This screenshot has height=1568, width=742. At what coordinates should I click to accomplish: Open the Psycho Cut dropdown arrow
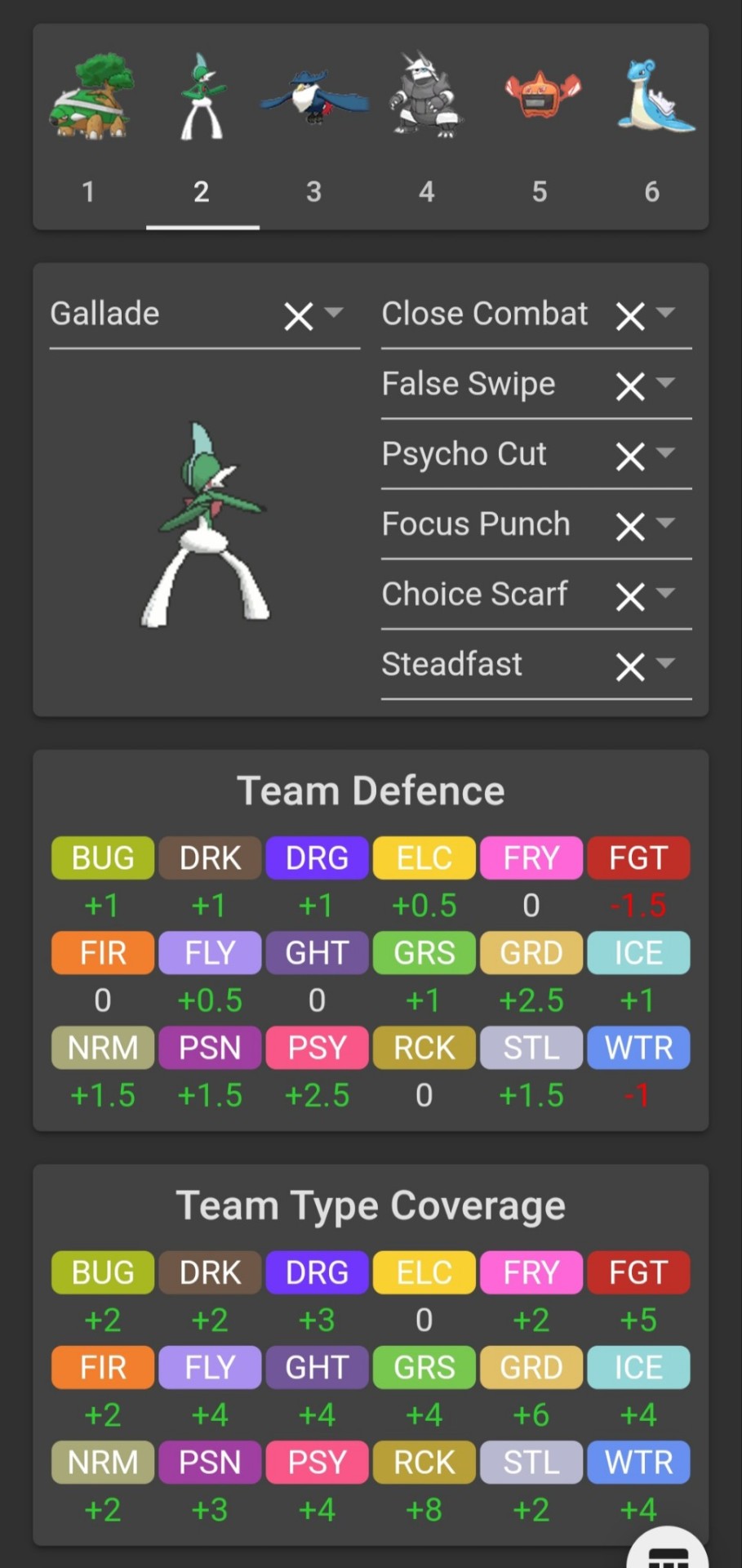[665, 452]
